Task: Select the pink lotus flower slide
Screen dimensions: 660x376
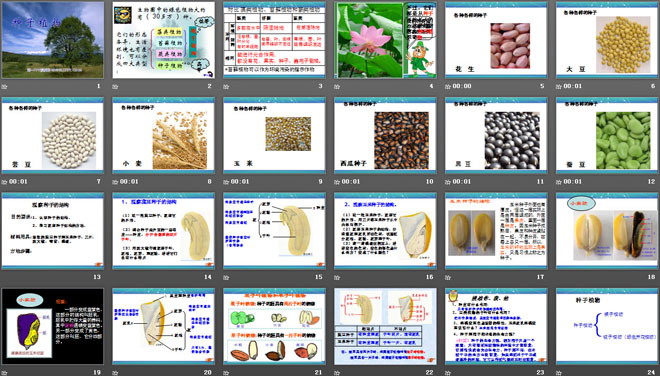Action: [386, 40]
